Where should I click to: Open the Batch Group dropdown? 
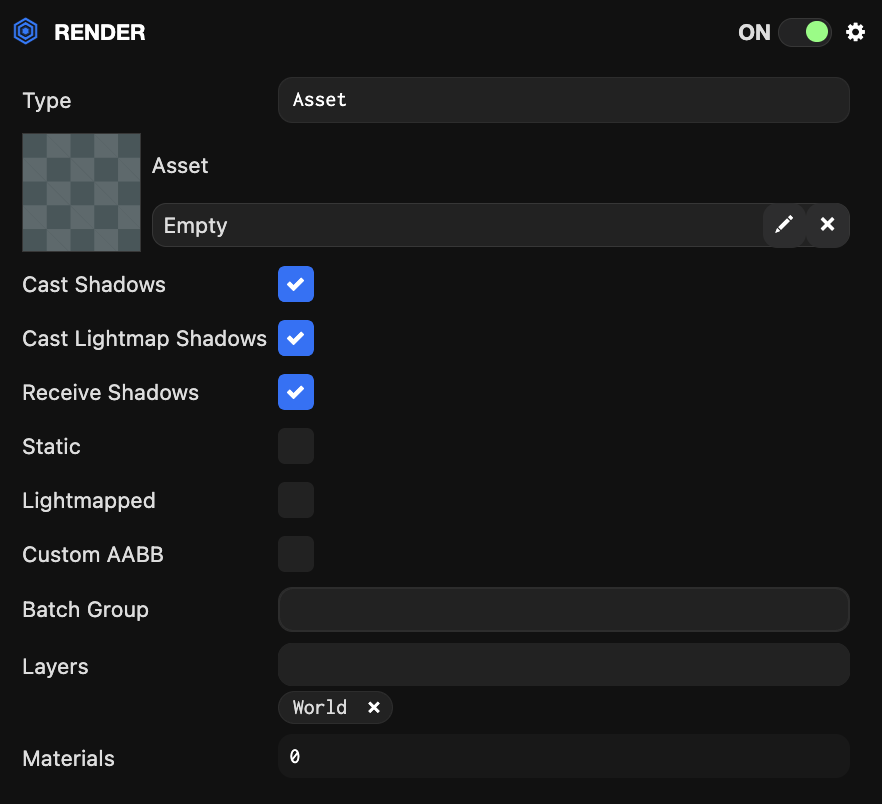(x=563, y=610)
